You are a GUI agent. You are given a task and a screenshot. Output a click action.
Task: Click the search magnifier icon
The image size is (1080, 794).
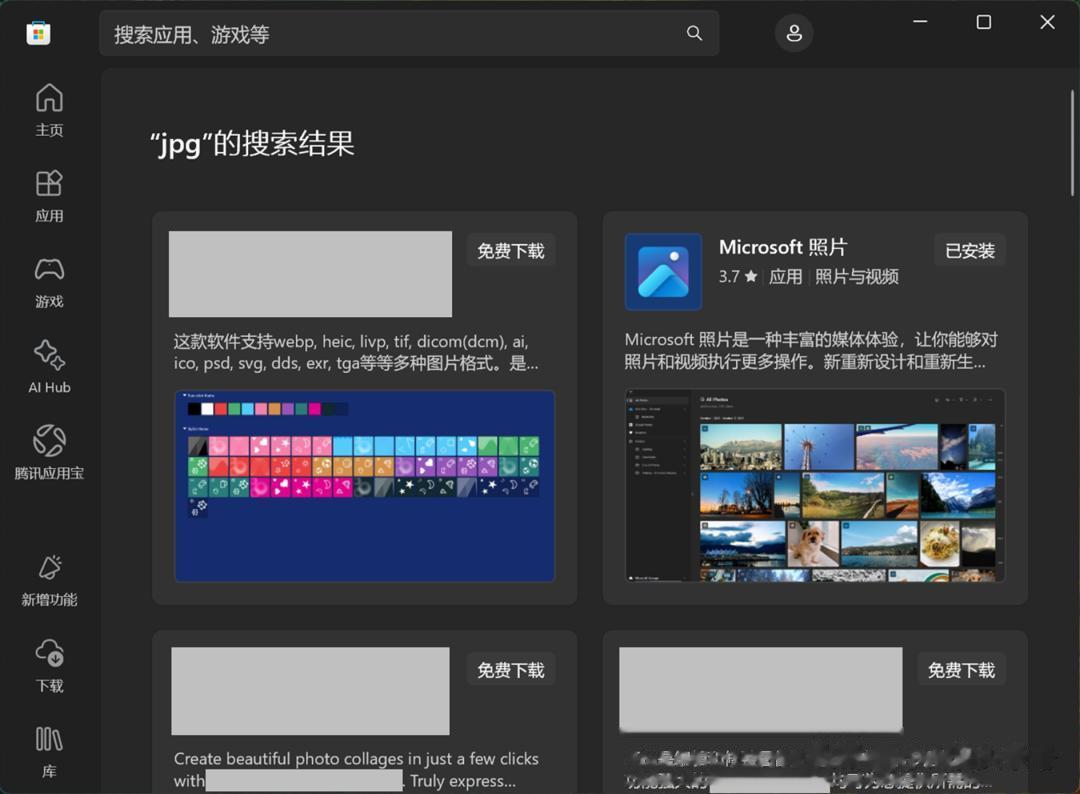click(694, 34)
